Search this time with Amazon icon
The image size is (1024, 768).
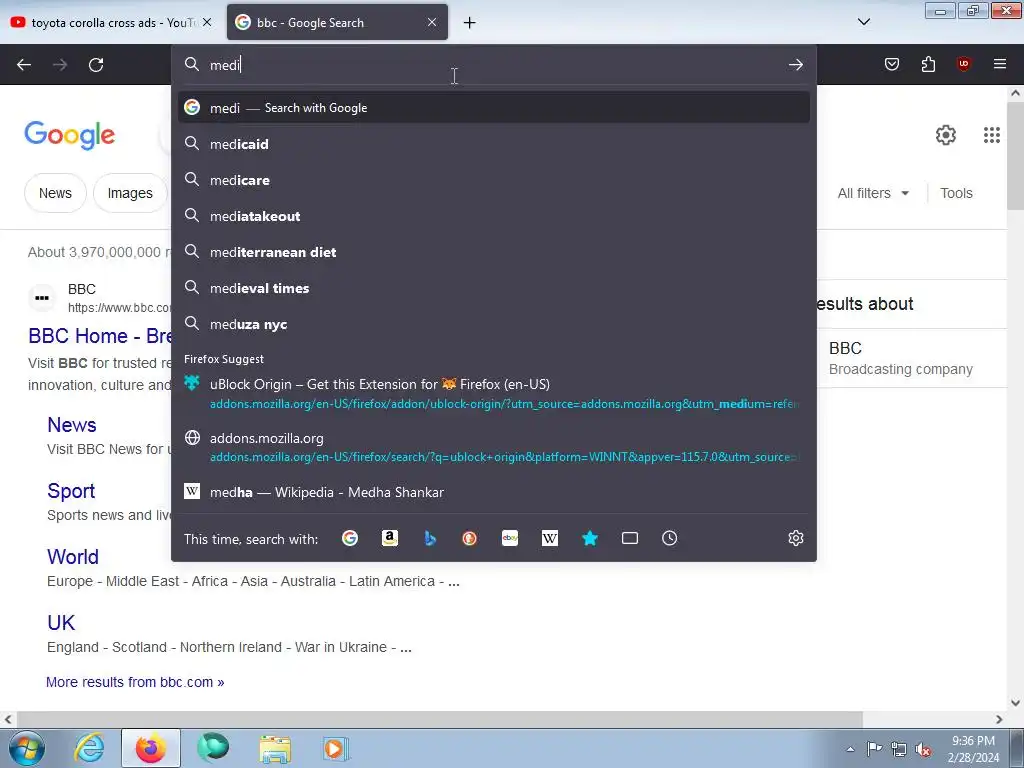[x=390, y=538]
